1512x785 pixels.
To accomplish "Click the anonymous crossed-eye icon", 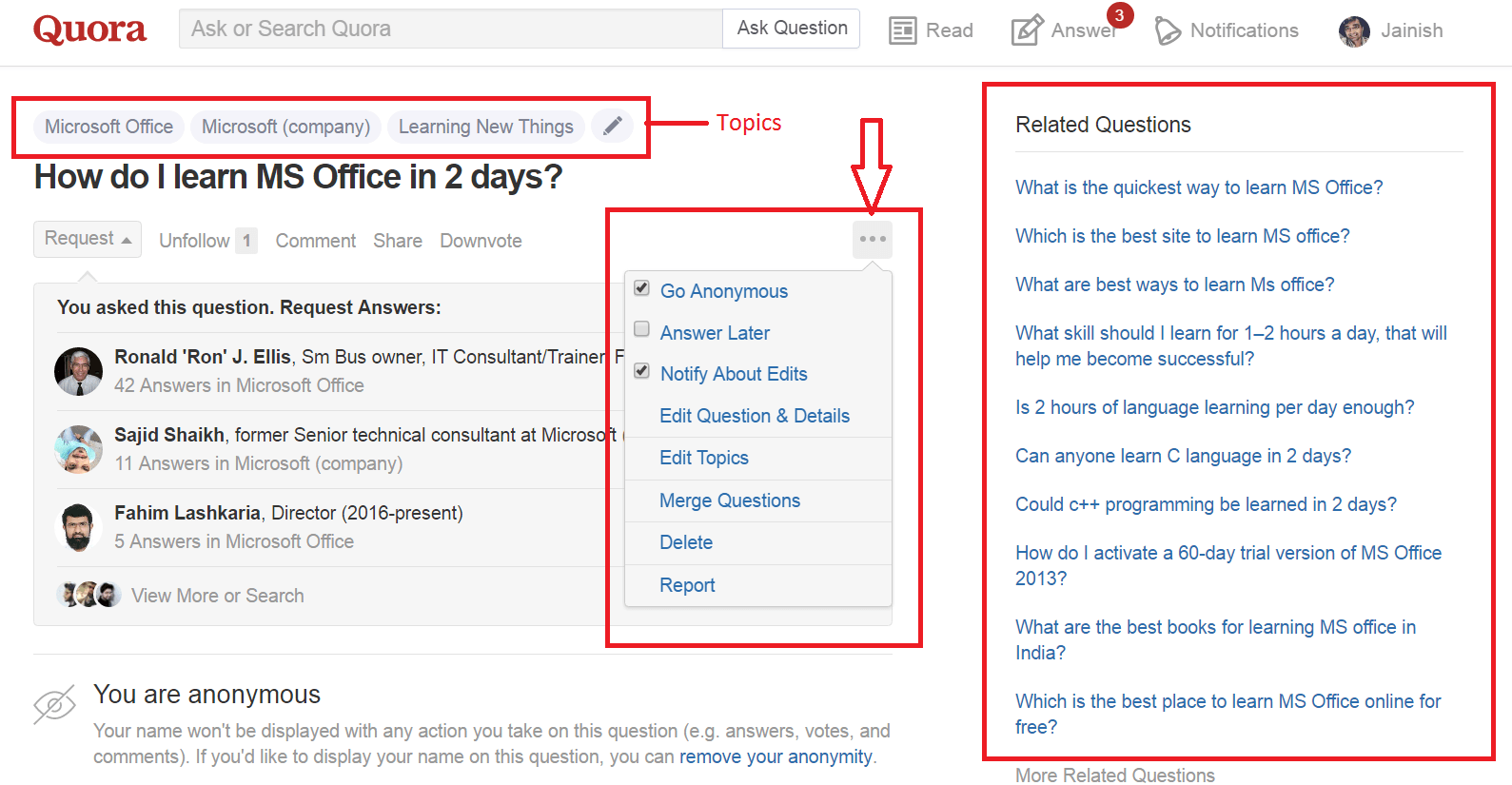I will 54,704.
